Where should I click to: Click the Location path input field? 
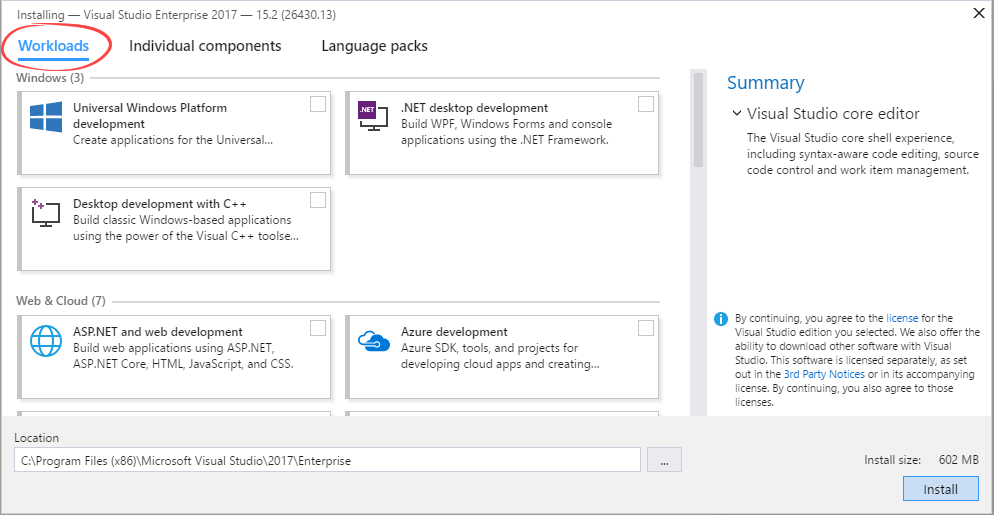tap(327, 460)
